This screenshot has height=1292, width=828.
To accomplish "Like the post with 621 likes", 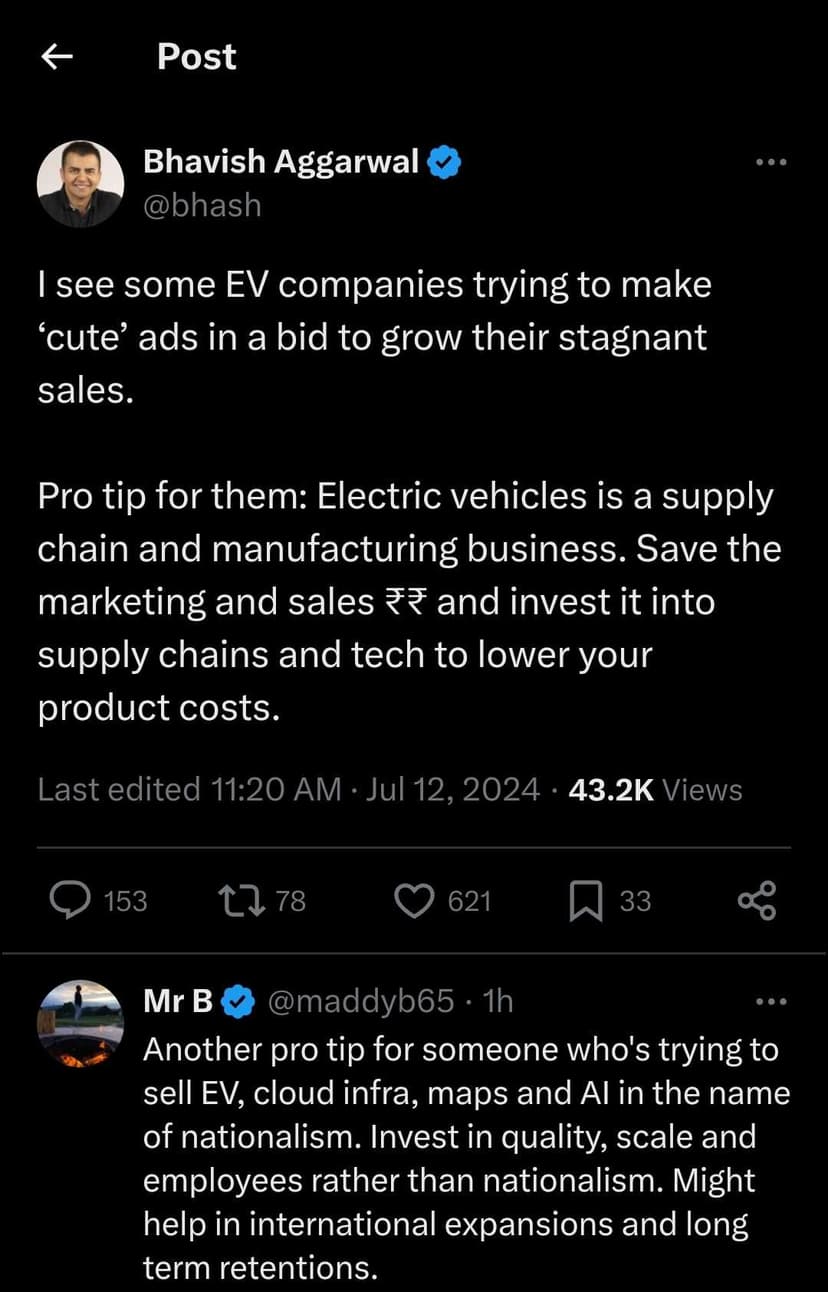I will tap(412, 901).
